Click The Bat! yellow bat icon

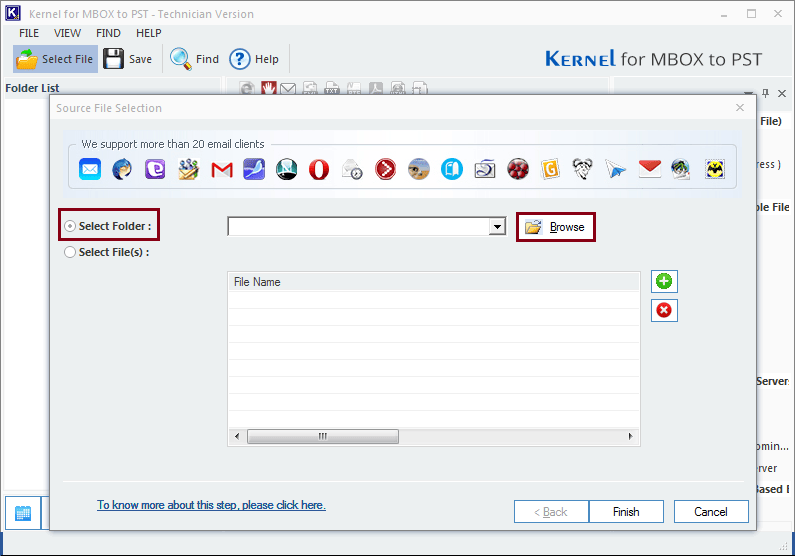(715, 169)
